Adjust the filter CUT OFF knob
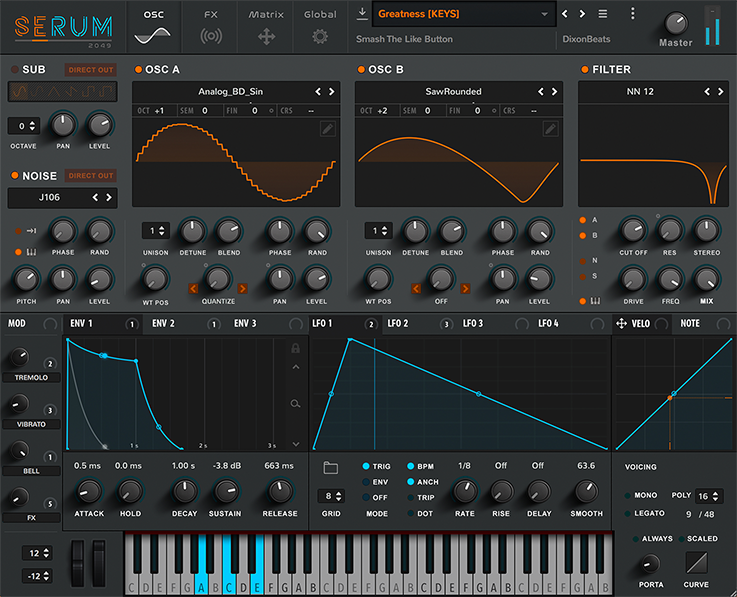Screen dimensions: 737x597 (x=633, y=230)
